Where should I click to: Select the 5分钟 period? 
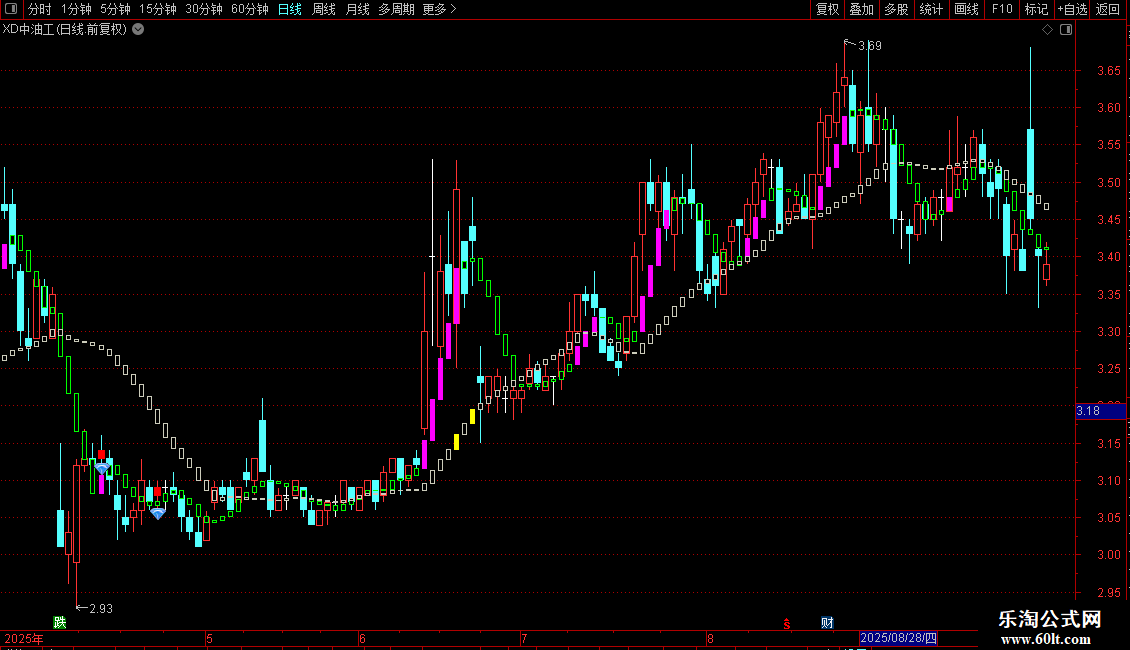pyautogui.click(x=115, y=9)
